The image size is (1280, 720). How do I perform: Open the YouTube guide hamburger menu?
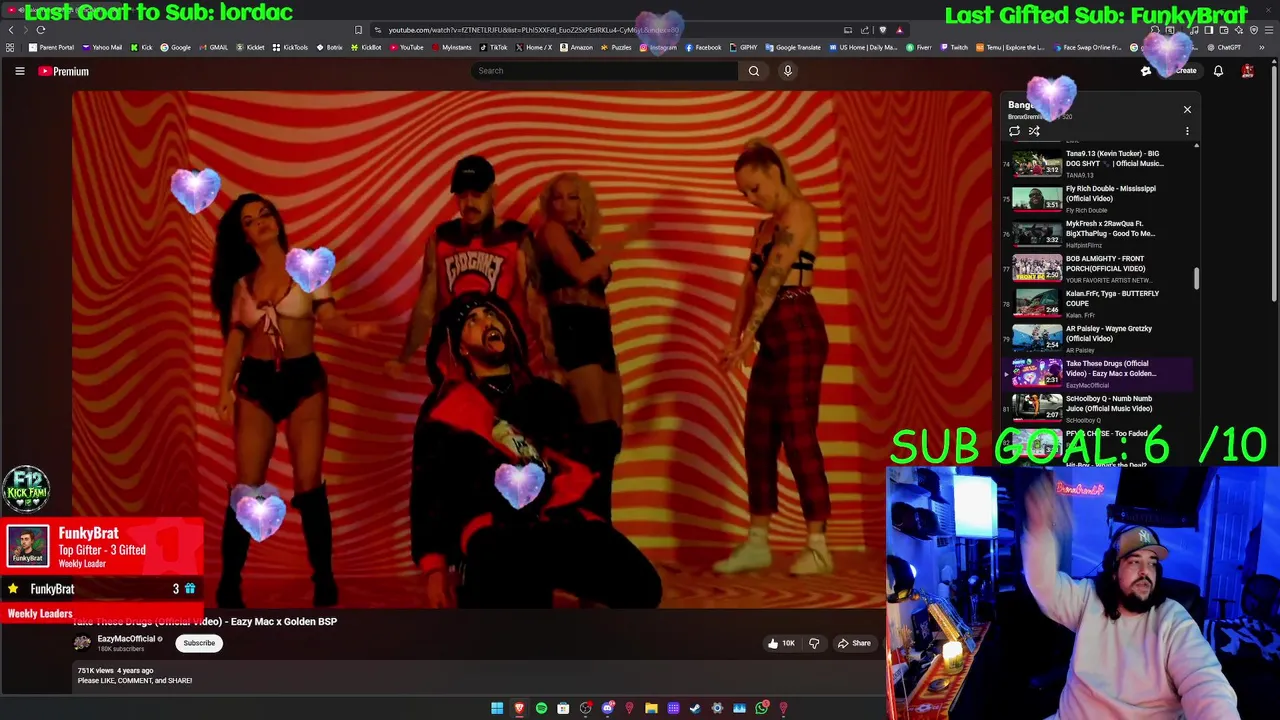pos(19,71)
